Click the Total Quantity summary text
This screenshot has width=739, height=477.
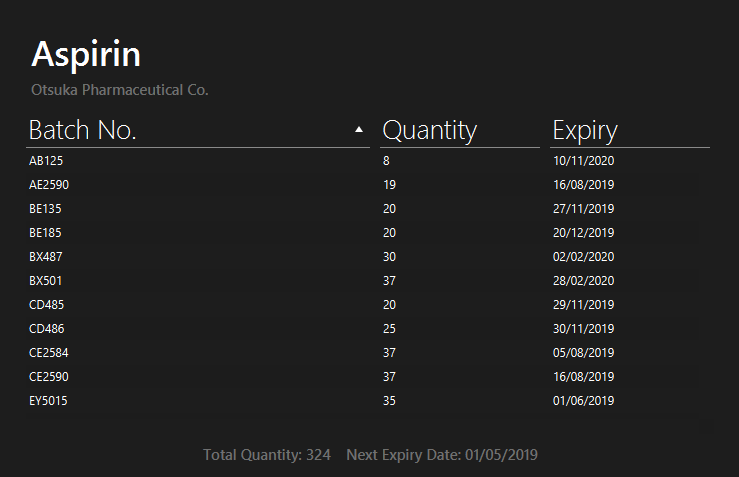267,455
